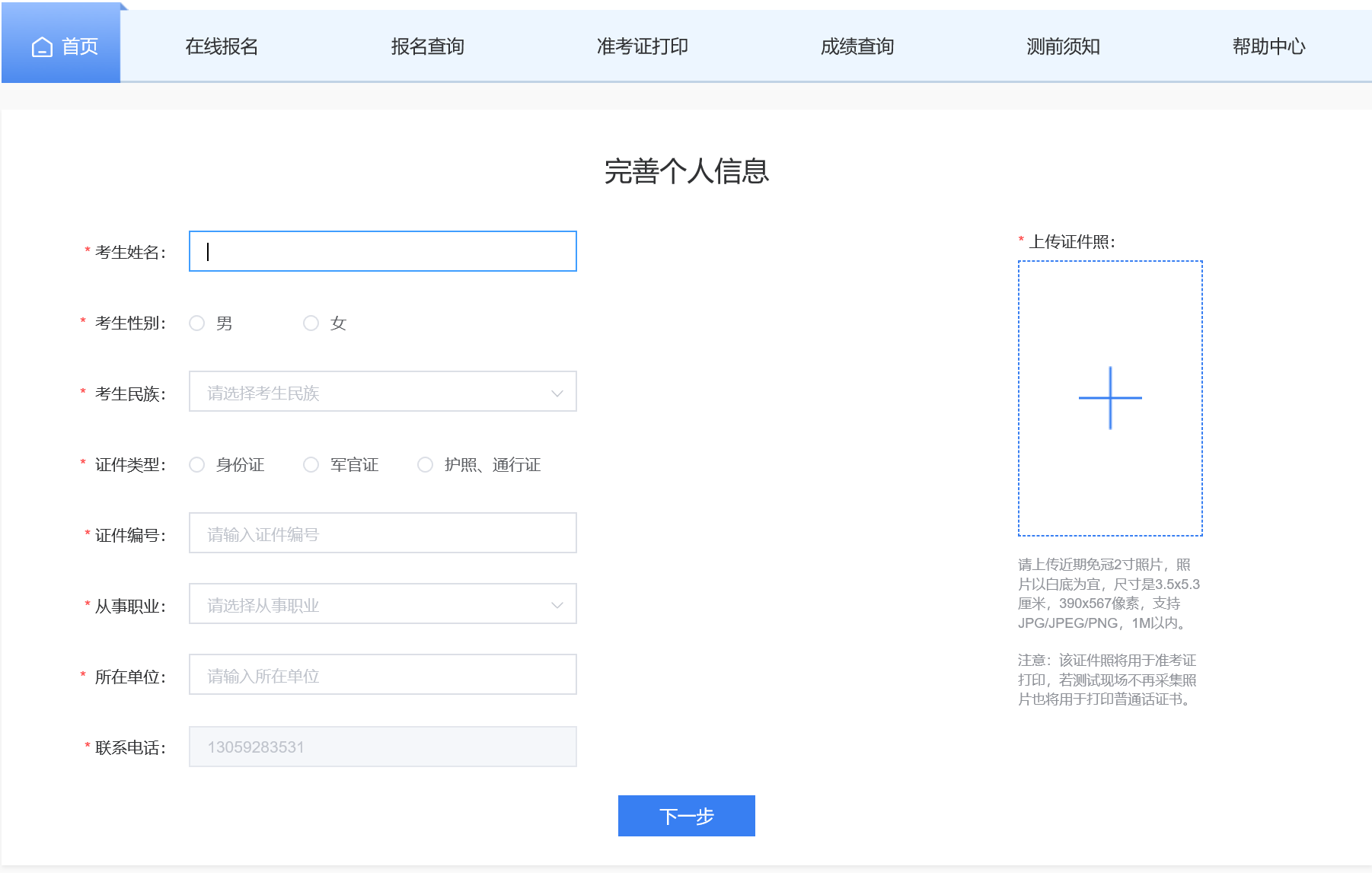
Task: Select 护照、通行证 ID type option
Action: 426,465
